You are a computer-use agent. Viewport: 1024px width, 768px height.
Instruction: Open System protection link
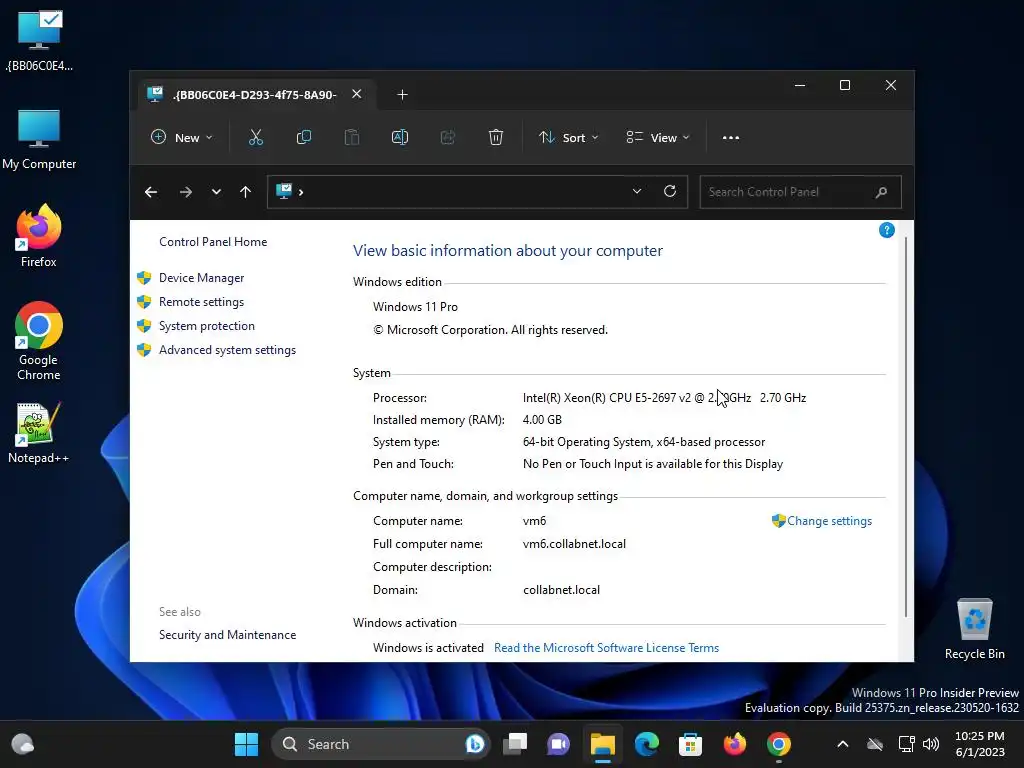(206, 326)
